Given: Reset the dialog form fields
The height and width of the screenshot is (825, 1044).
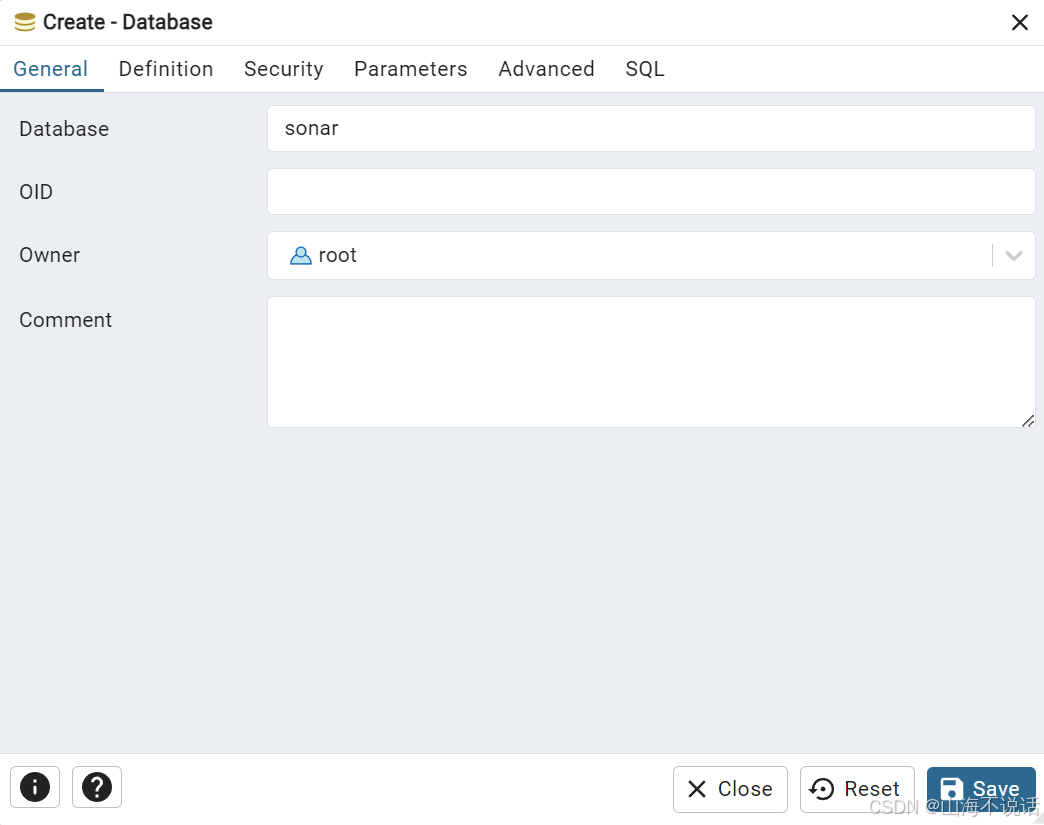Looking at the screenshot, I should [x=856, y=788].
